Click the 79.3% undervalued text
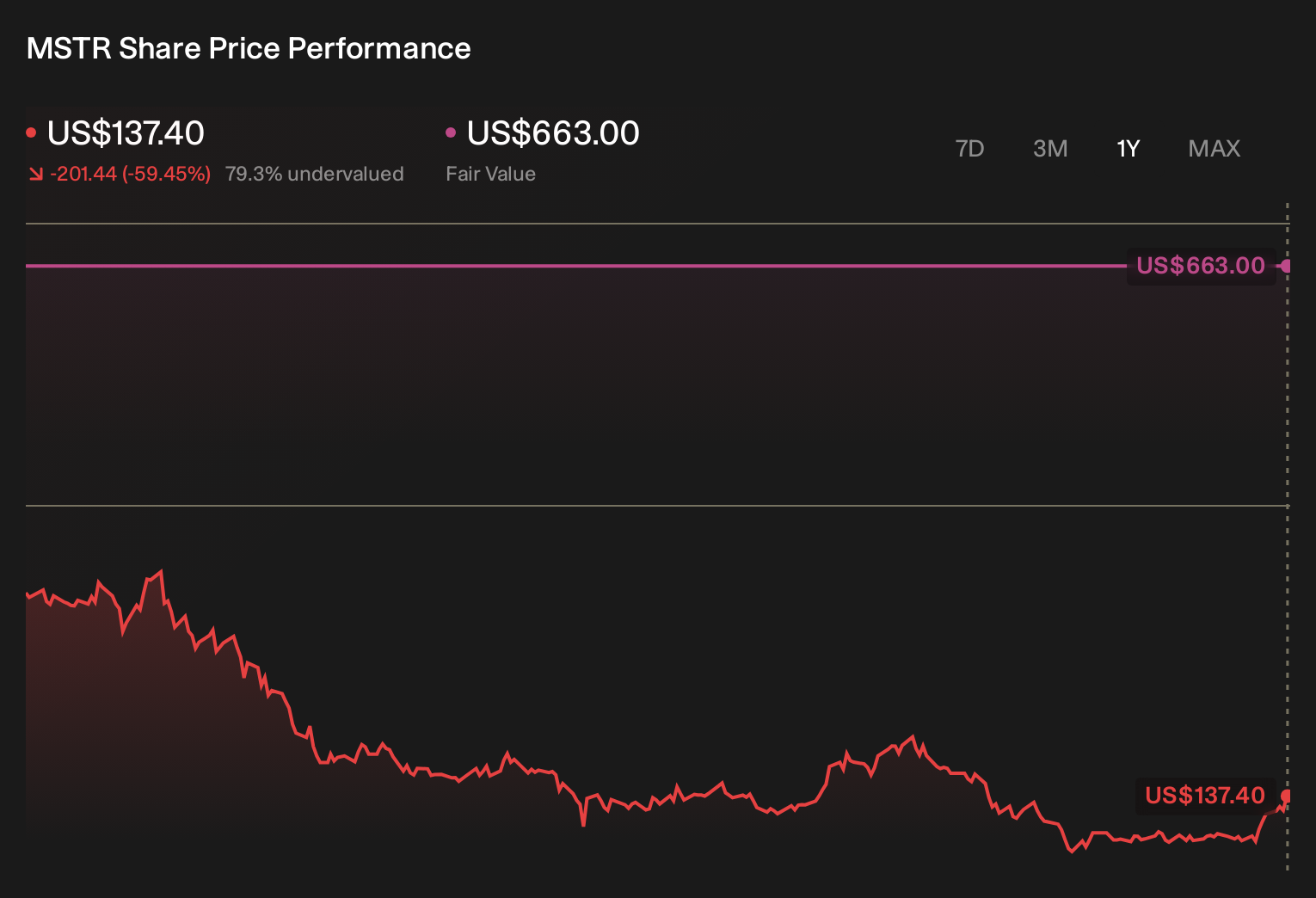This screenshot has height=898, width=1316. 314,174
